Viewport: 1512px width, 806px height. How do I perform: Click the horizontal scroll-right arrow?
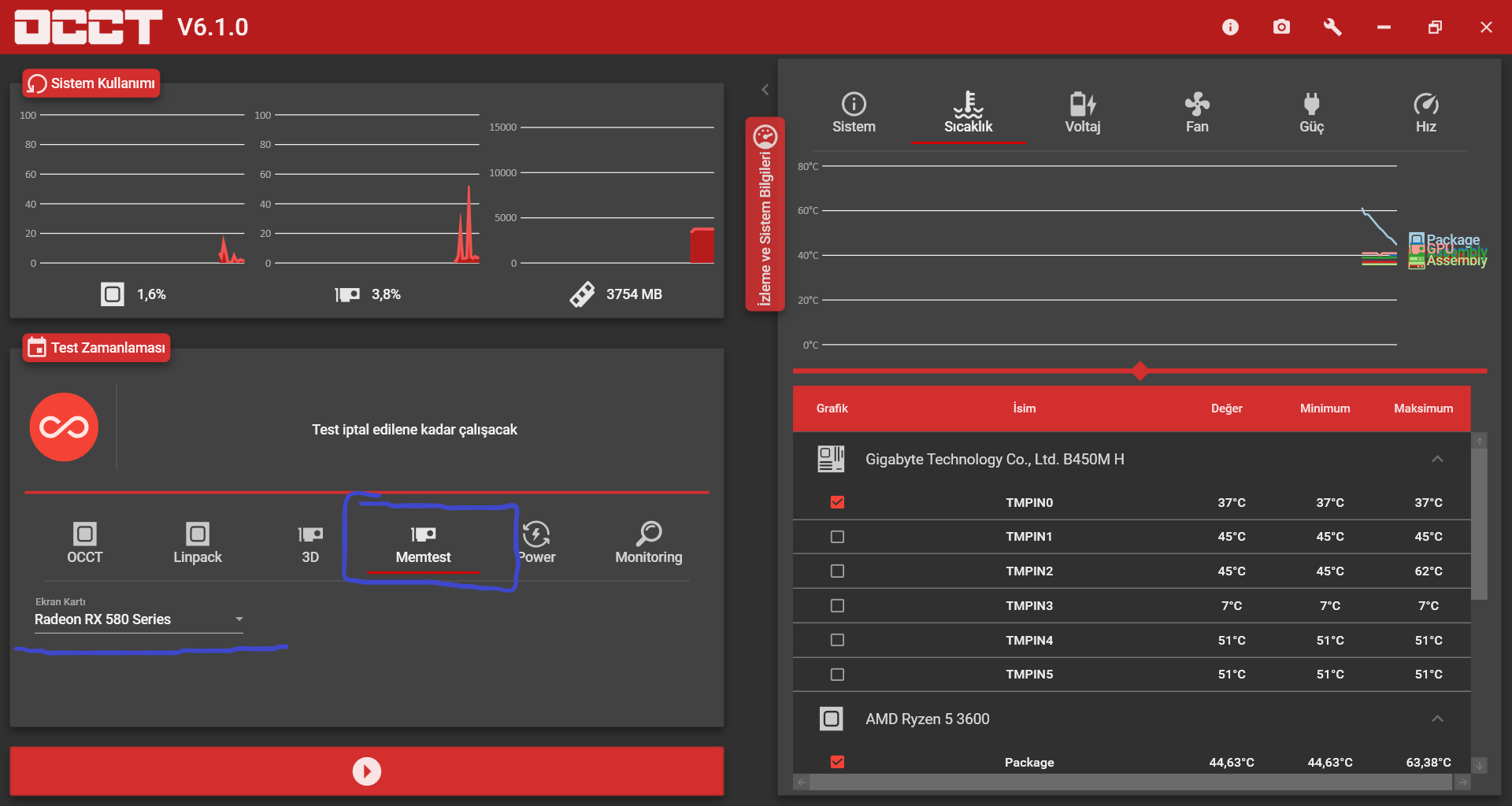point(1462,782)
